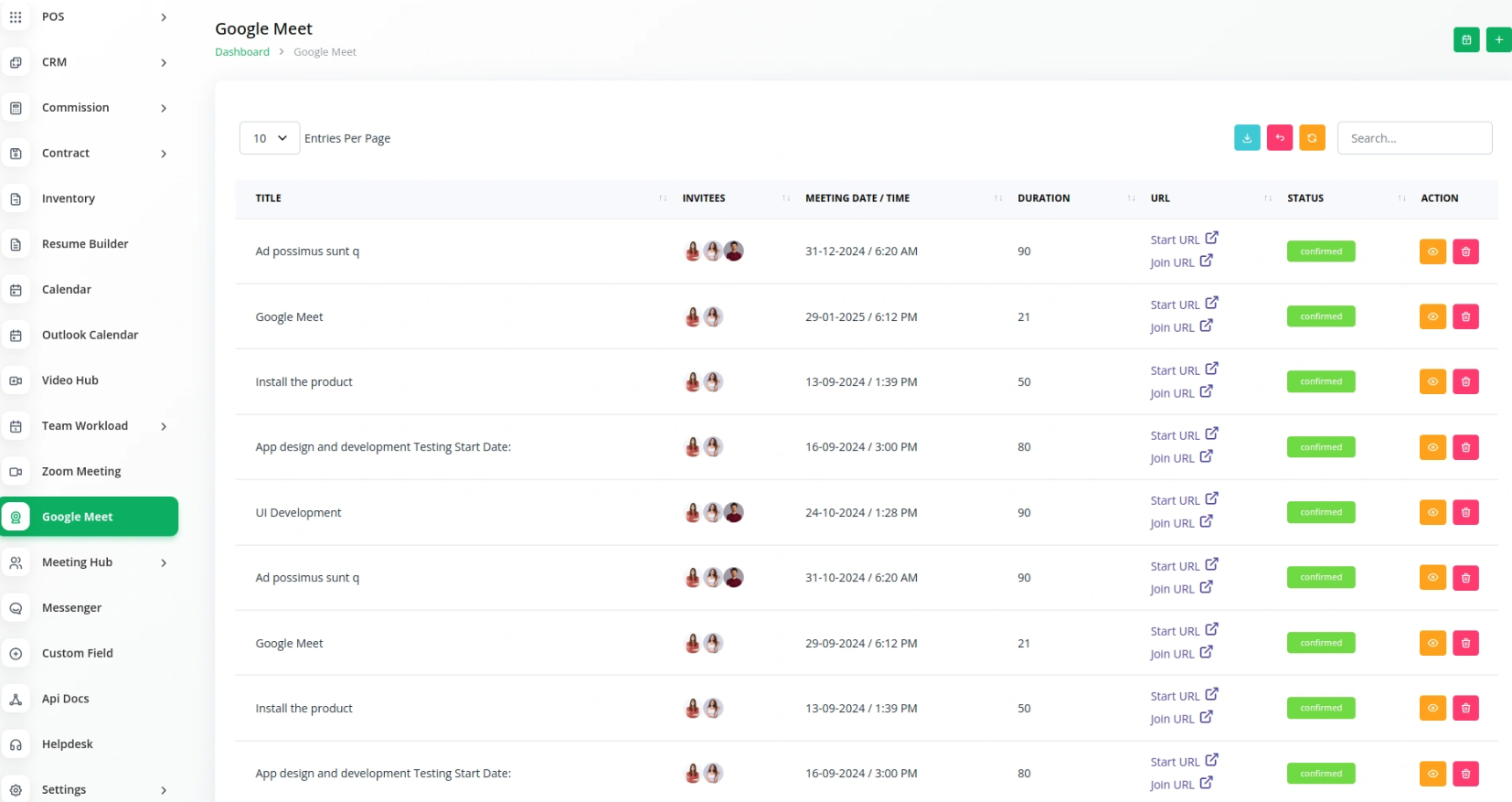The height and width of the screenshot is (802, 1512).
Task: Go to Dashboard breadcrumb link
Action: pyautogui.click(x=242, y=52)
